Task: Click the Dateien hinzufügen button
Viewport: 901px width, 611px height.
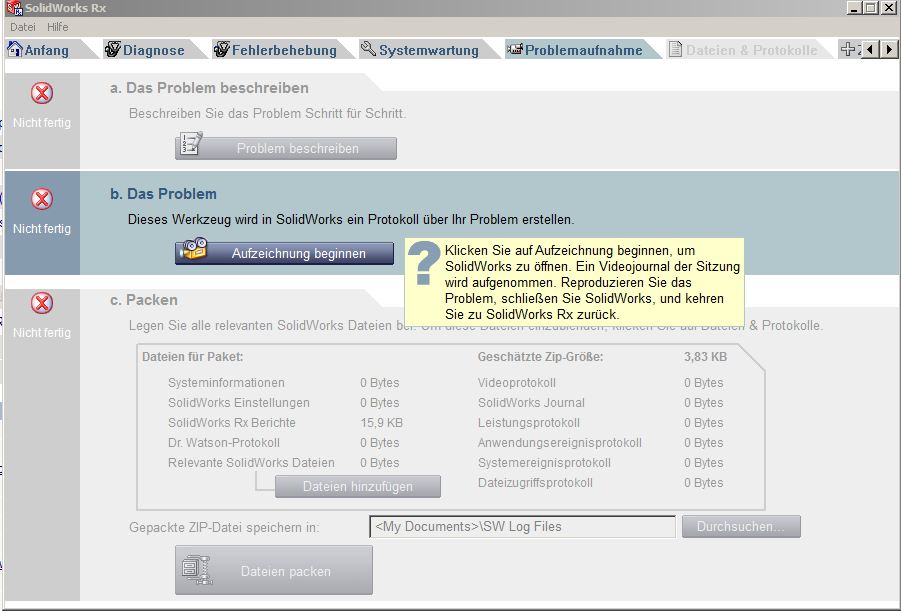Action: point(358,486)
